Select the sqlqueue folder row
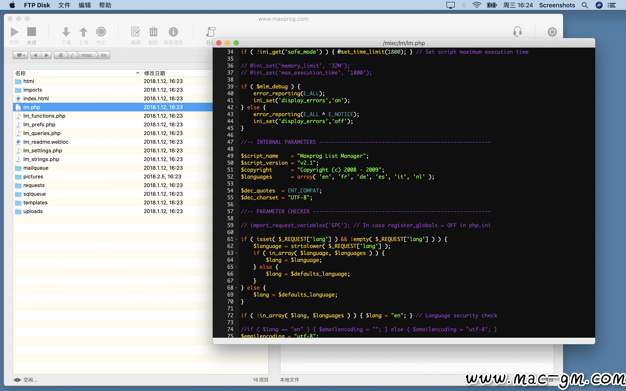The height and width of the screenshot is (391, 626). (x=113, y=194)
